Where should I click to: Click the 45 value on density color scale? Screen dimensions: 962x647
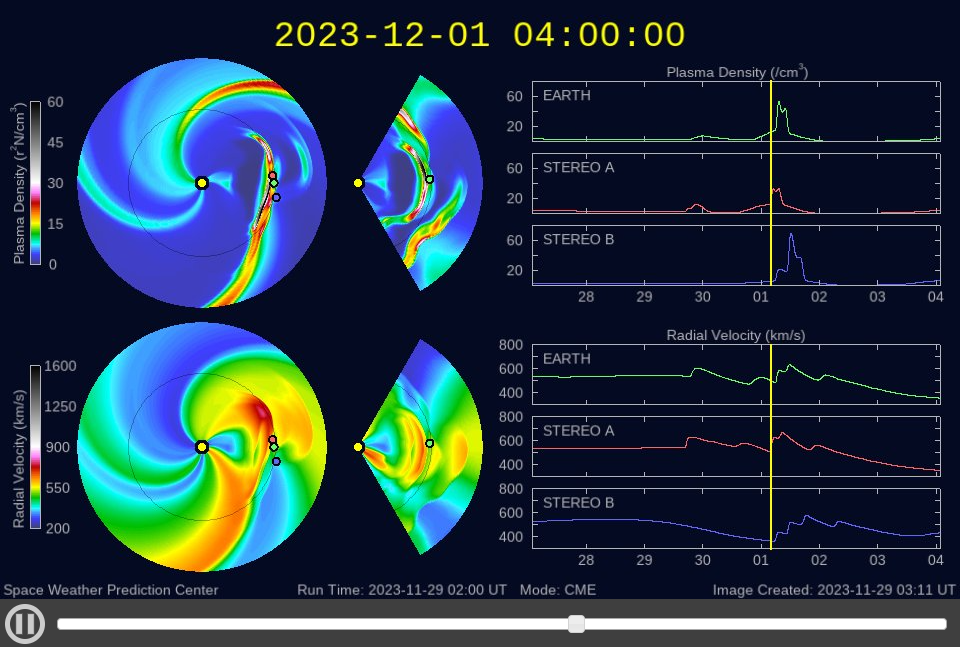[x=55, y=142]
